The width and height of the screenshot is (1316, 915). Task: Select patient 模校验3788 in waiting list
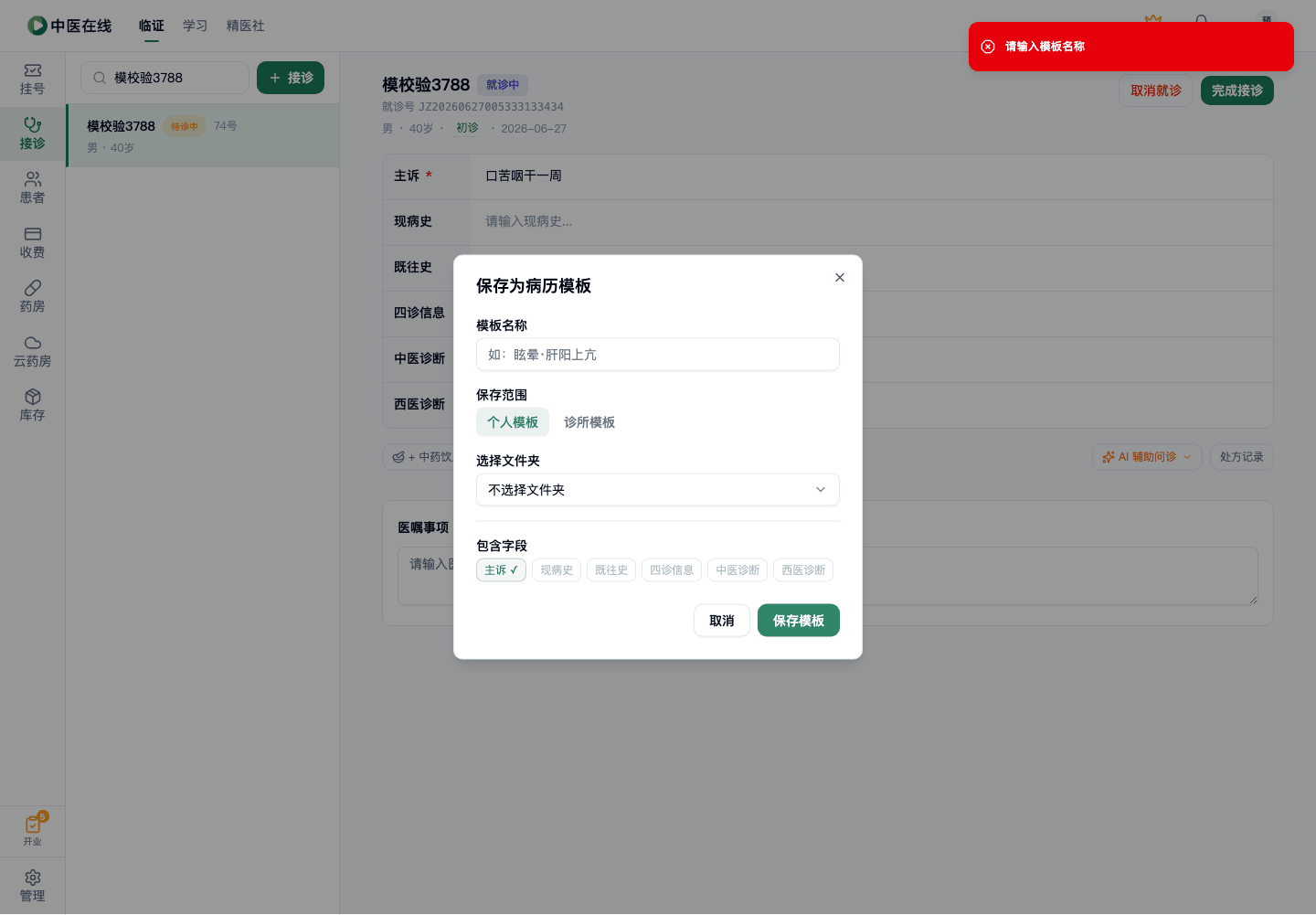203,135
